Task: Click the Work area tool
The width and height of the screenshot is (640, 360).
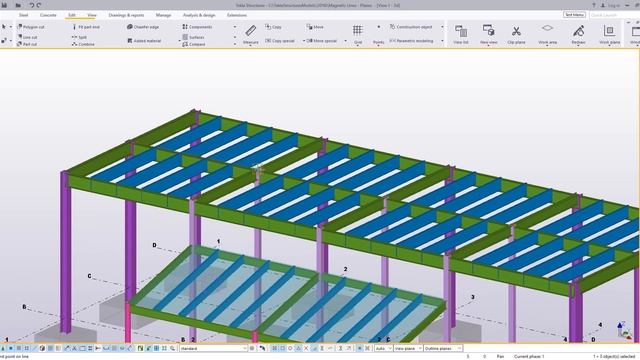Action: point(547,34)
